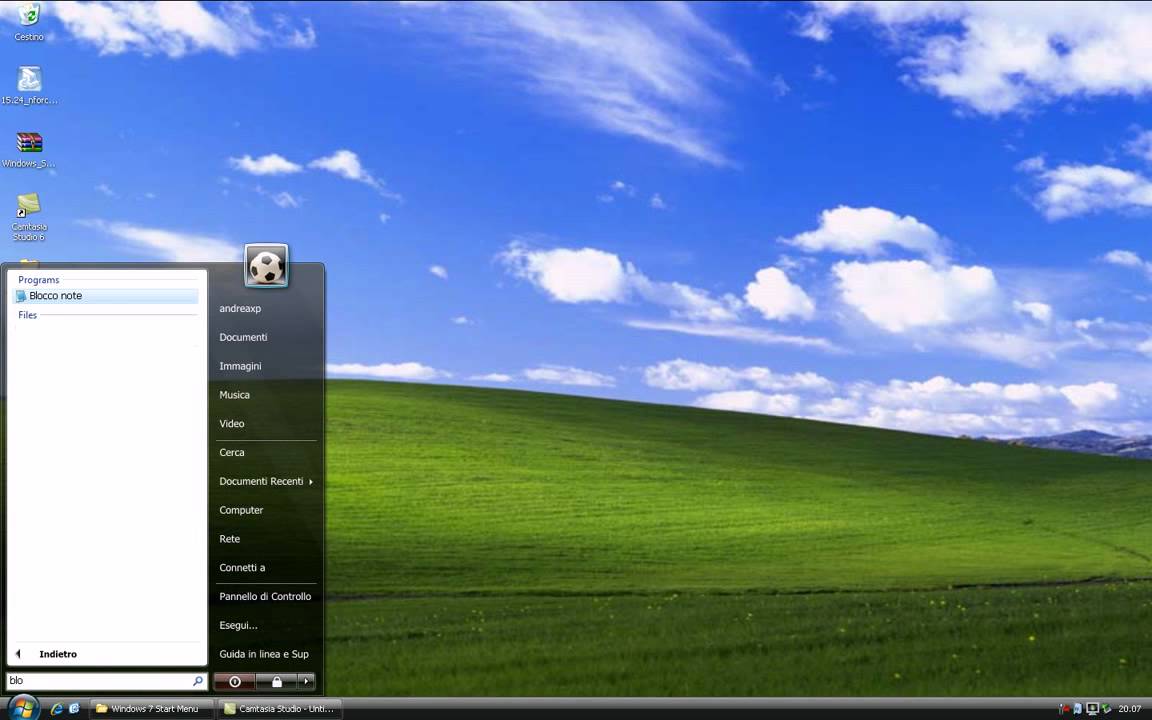Launch Internet Explorer from quick launch
The height and width of the screenshot is (720, 1152).
57,709
